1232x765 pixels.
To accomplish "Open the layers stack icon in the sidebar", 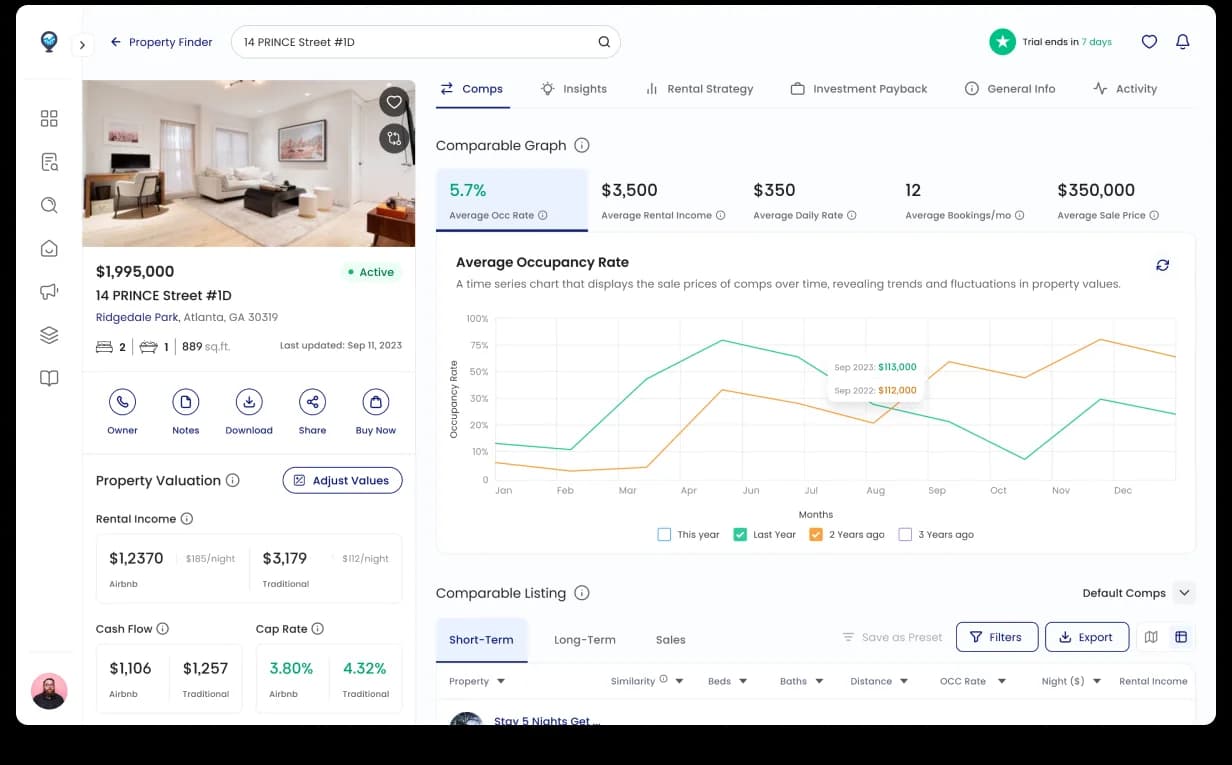I will point(49,335).
